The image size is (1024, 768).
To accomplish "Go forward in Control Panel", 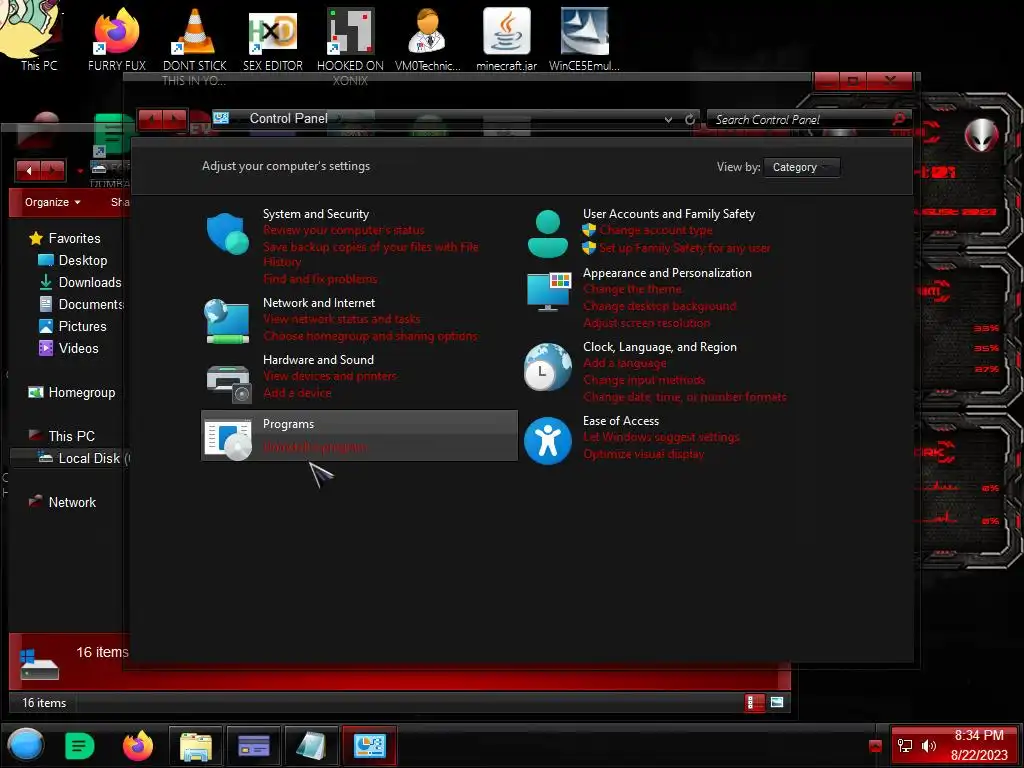I will point(175,120).
